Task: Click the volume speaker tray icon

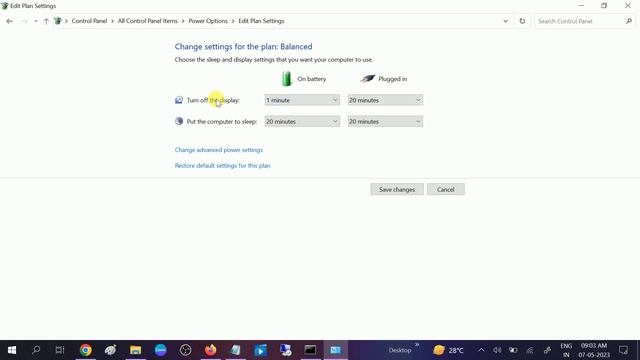Action: pyautogui.click(x=497, y=350)
